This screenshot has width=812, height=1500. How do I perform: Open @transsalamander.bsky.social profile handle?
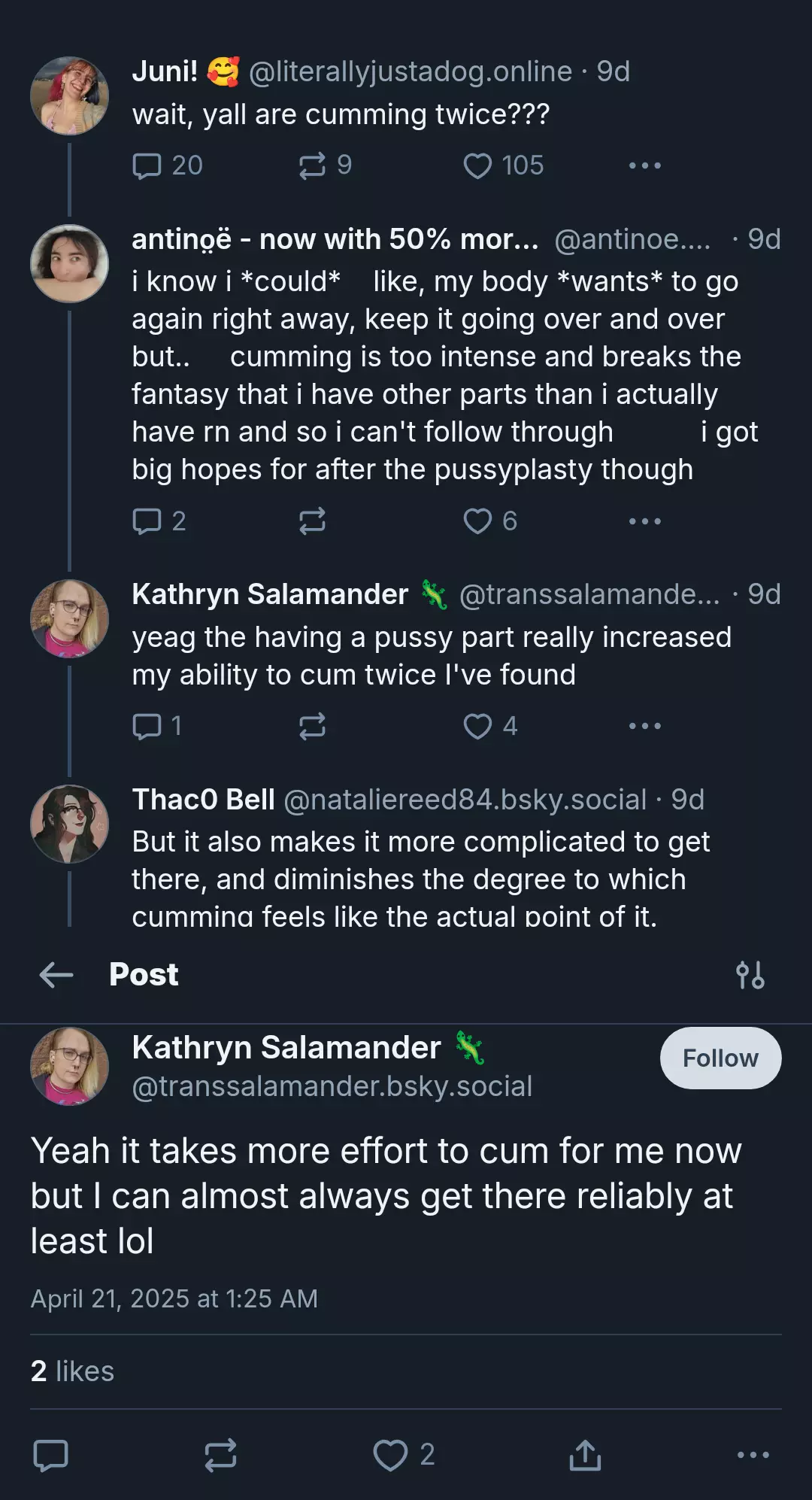pos(332,1086)
